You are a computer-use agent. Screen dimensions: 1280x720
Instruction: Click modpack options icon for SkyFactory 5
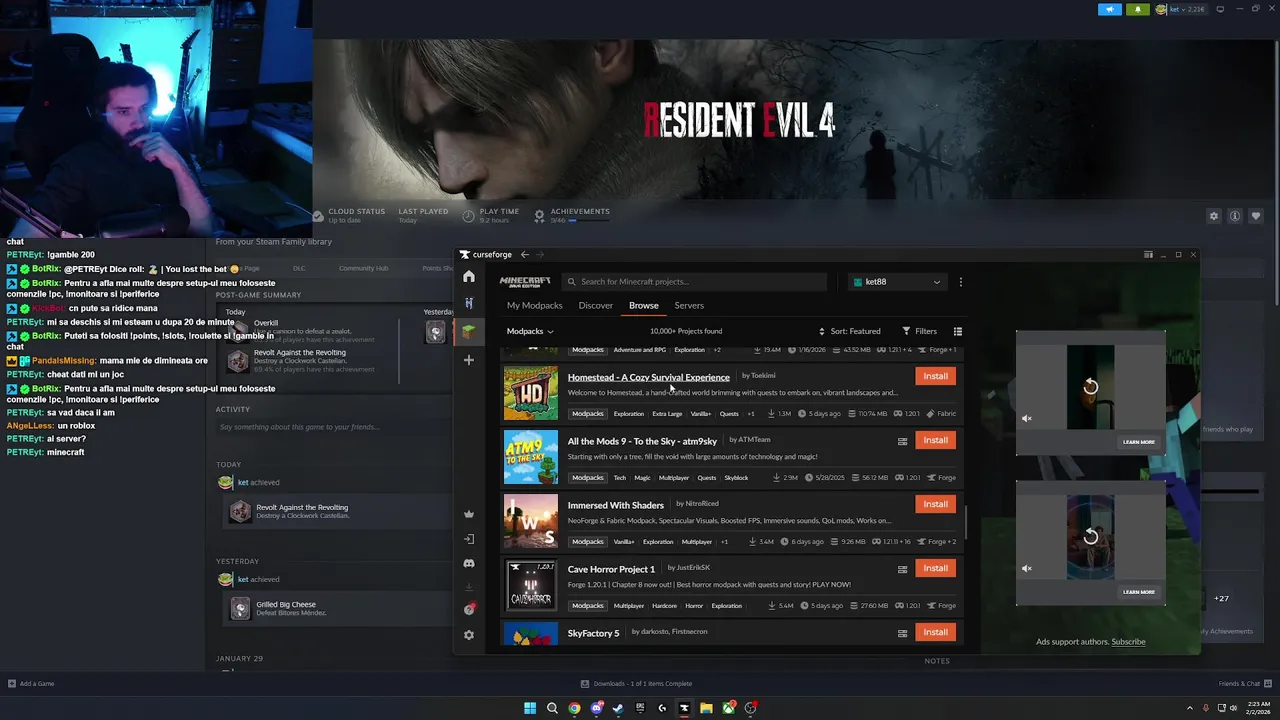click(x=902, y=633)
